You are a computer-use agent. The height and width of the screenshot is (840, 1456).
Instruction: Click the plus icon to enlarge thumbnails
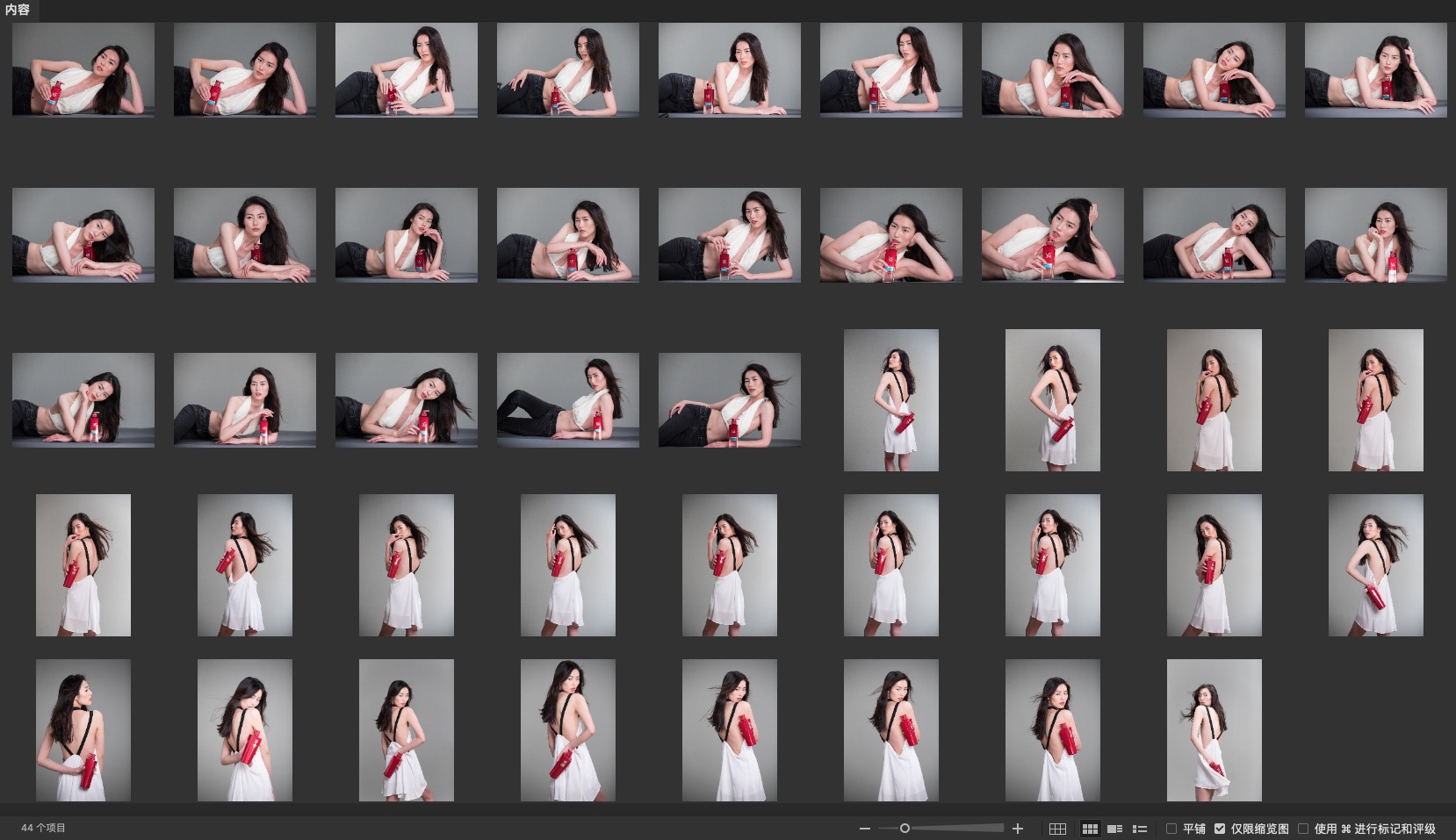coord(1018,829)
